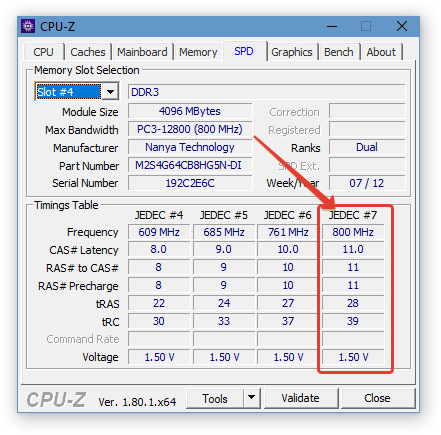The width and height of the screenshot is (441, 435).
Task: Open the Tools dropdown arrow
Action: coord(252,398)
